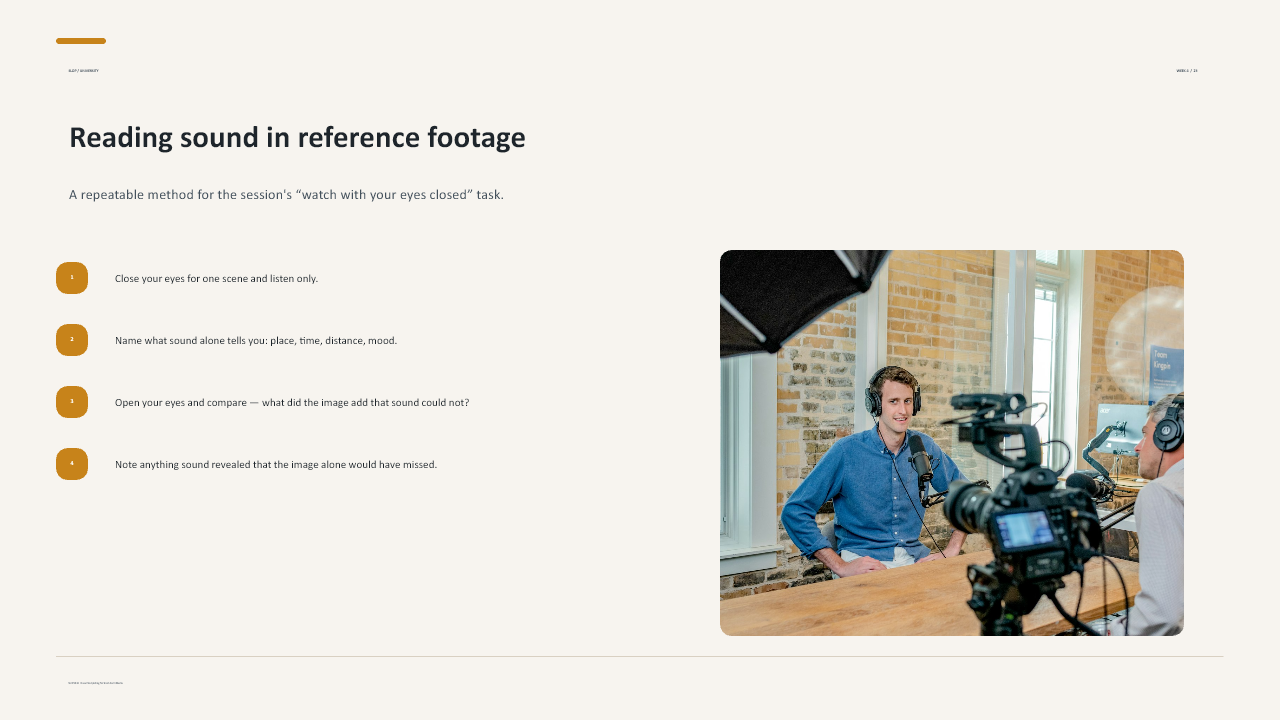Click the small header label on the left

pyautogui.click(x=83, y=71)
